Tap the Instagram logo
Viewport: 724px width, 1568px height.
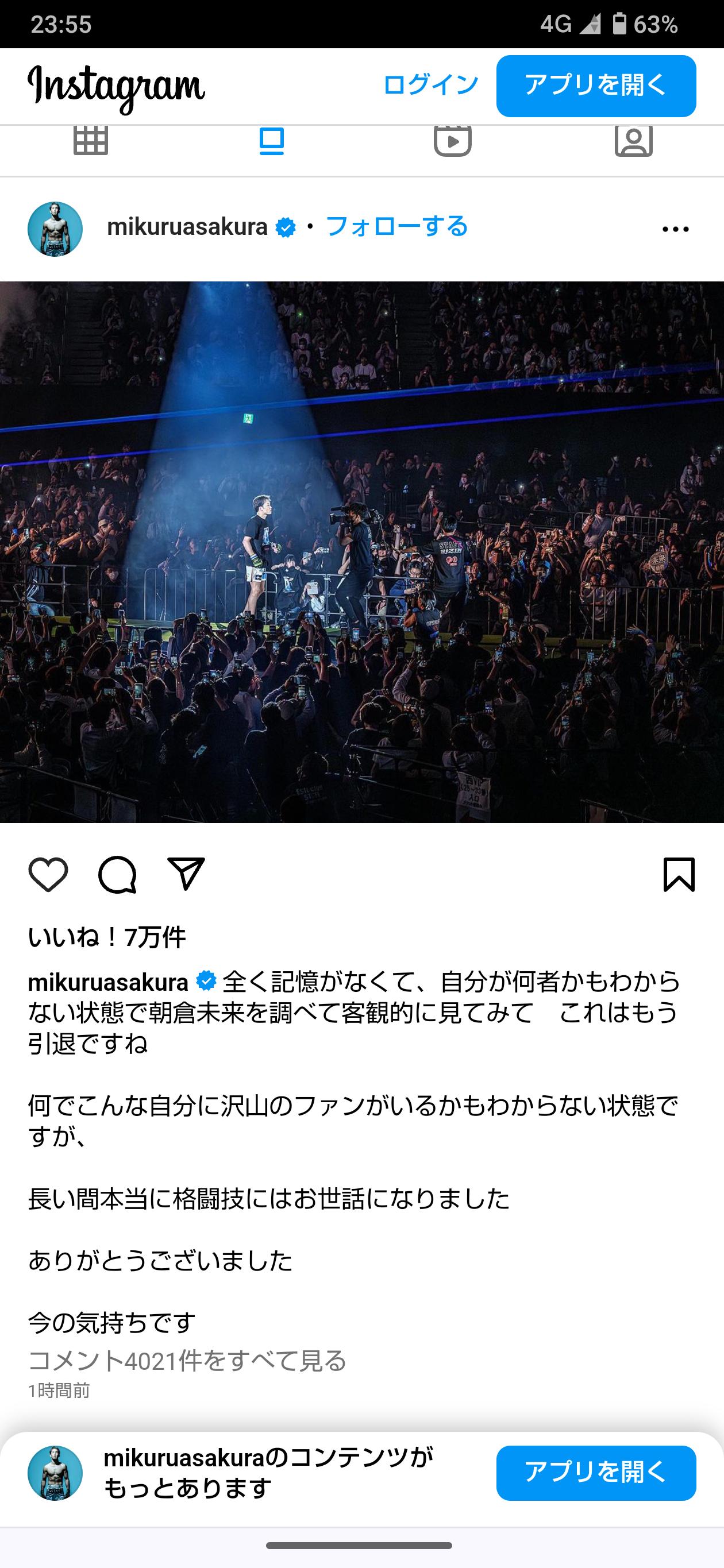(x=116, y=88)
